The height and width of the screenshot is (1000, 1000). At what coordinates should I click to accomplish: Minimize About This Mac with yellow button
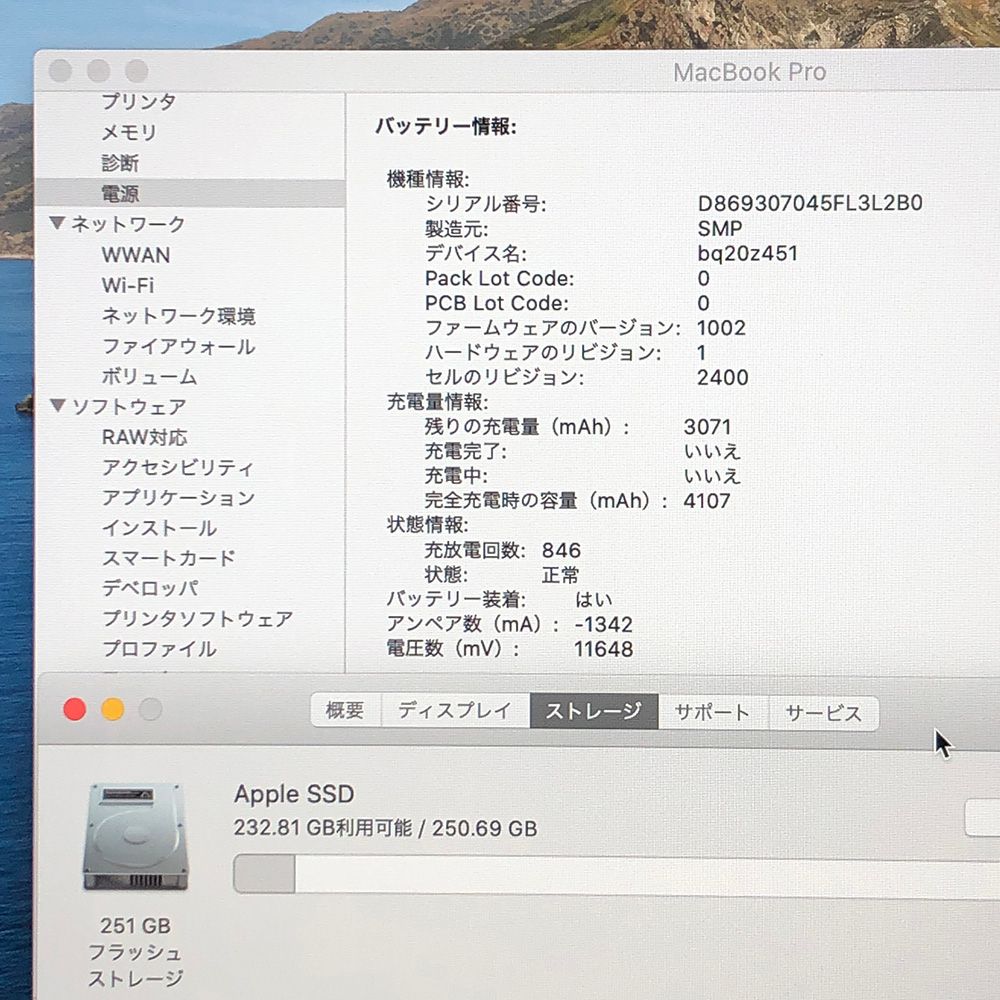tap(113, 709)
